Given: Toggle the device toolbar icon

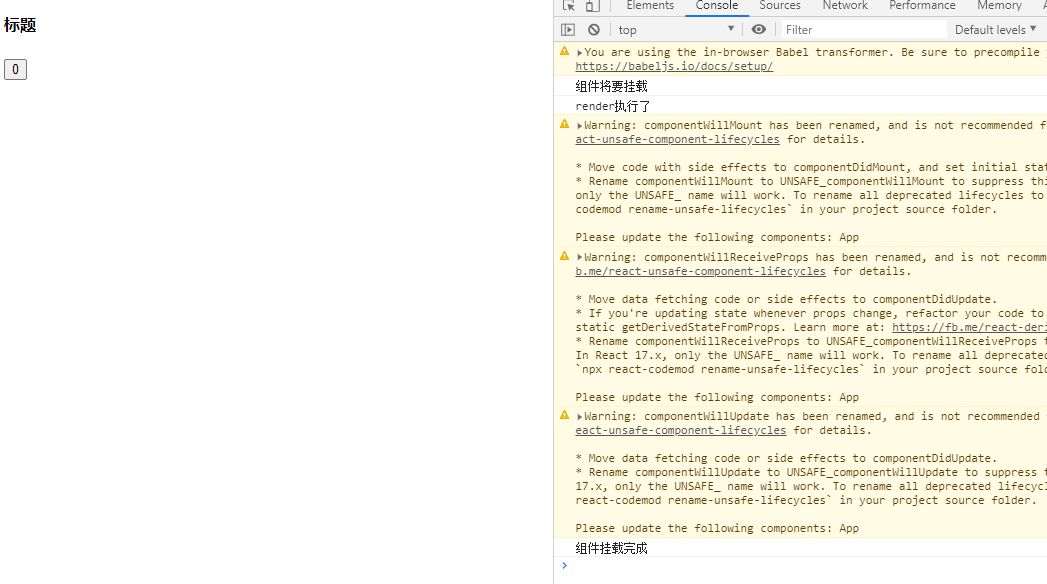Looking at the screenshot, I should tap(592, 5).
